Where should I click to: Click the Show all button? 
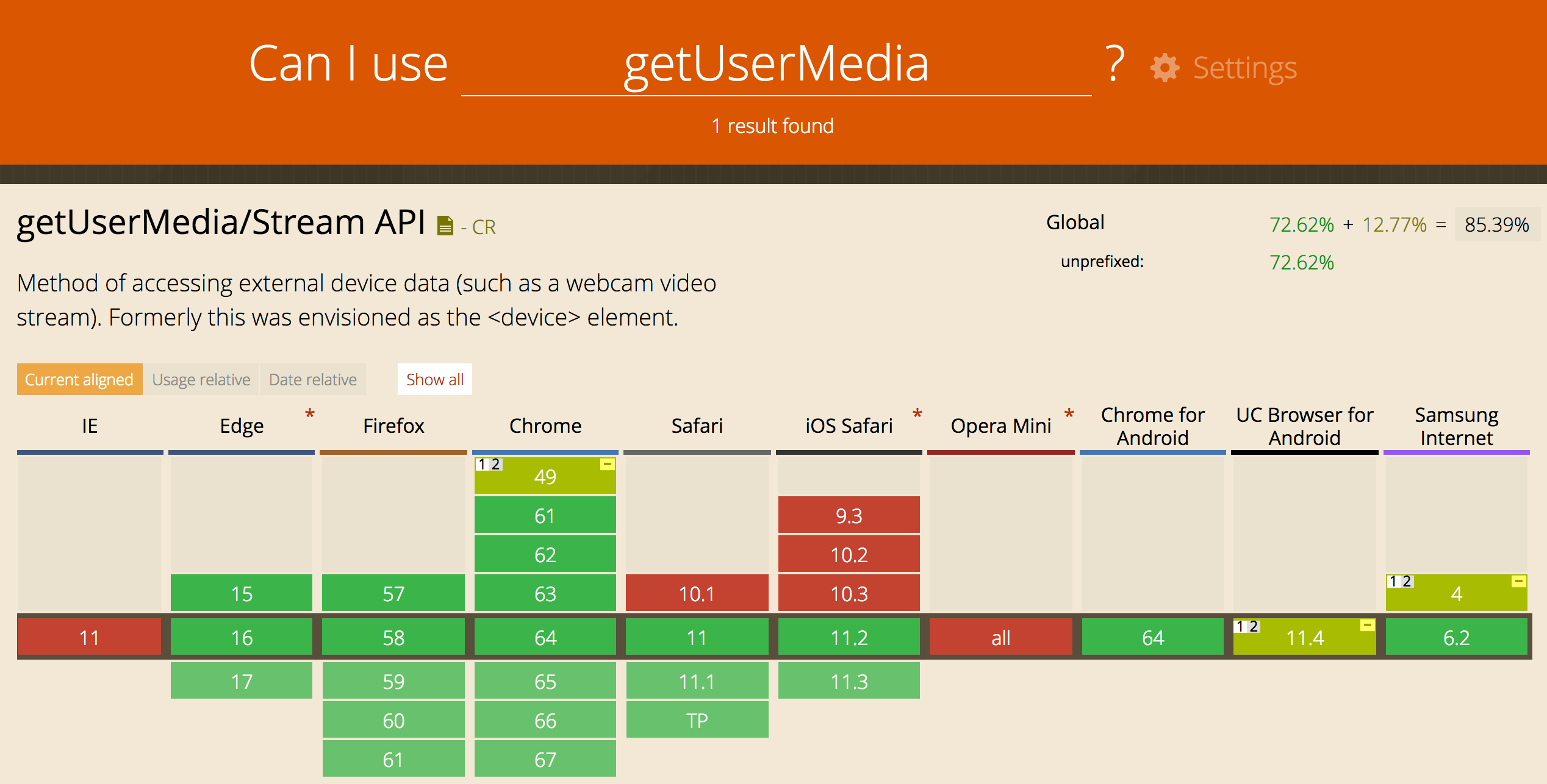(x=435, y=379)
